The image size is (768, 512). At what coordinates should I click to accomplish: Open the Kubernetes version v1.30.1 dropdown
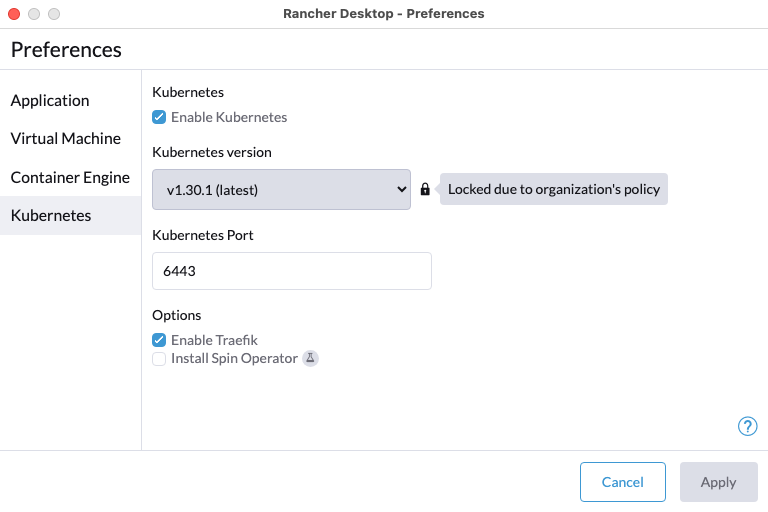click(281, 190)
